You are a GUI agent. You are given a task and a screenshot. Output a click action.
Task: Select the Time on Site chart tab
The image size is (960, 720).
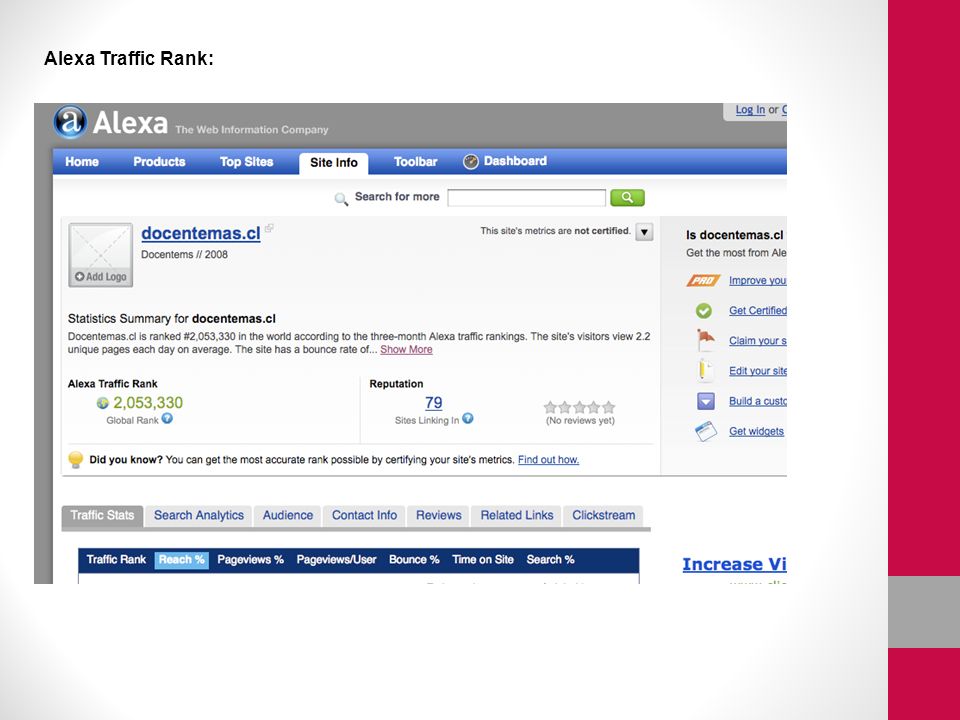click(x=482, y=560)
